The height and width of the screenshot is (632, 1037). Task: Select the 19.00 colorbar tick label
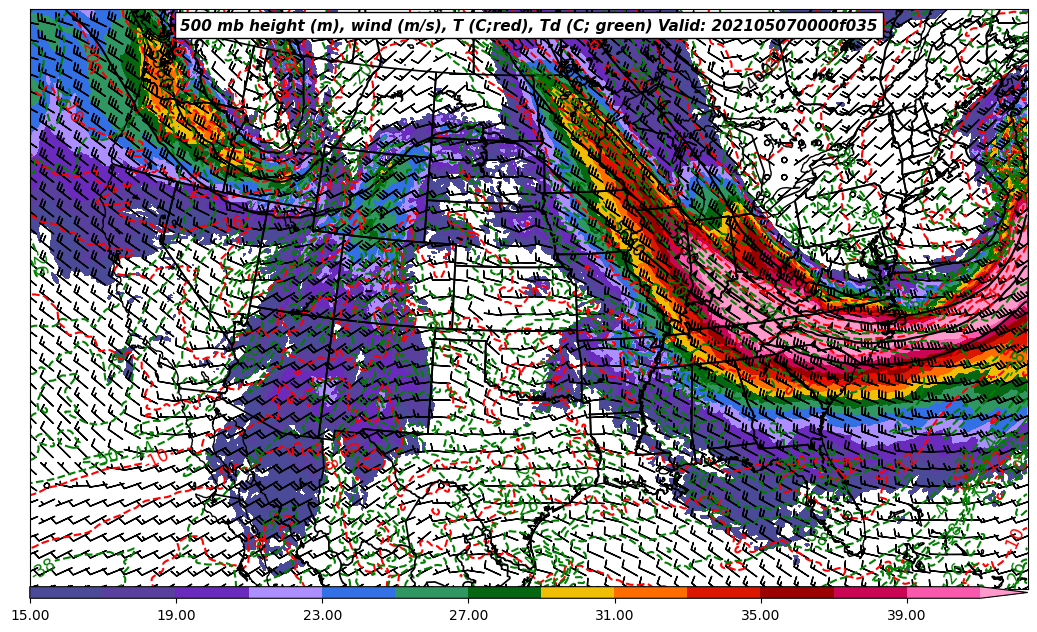pyautogui.click(x=177, y=615)
